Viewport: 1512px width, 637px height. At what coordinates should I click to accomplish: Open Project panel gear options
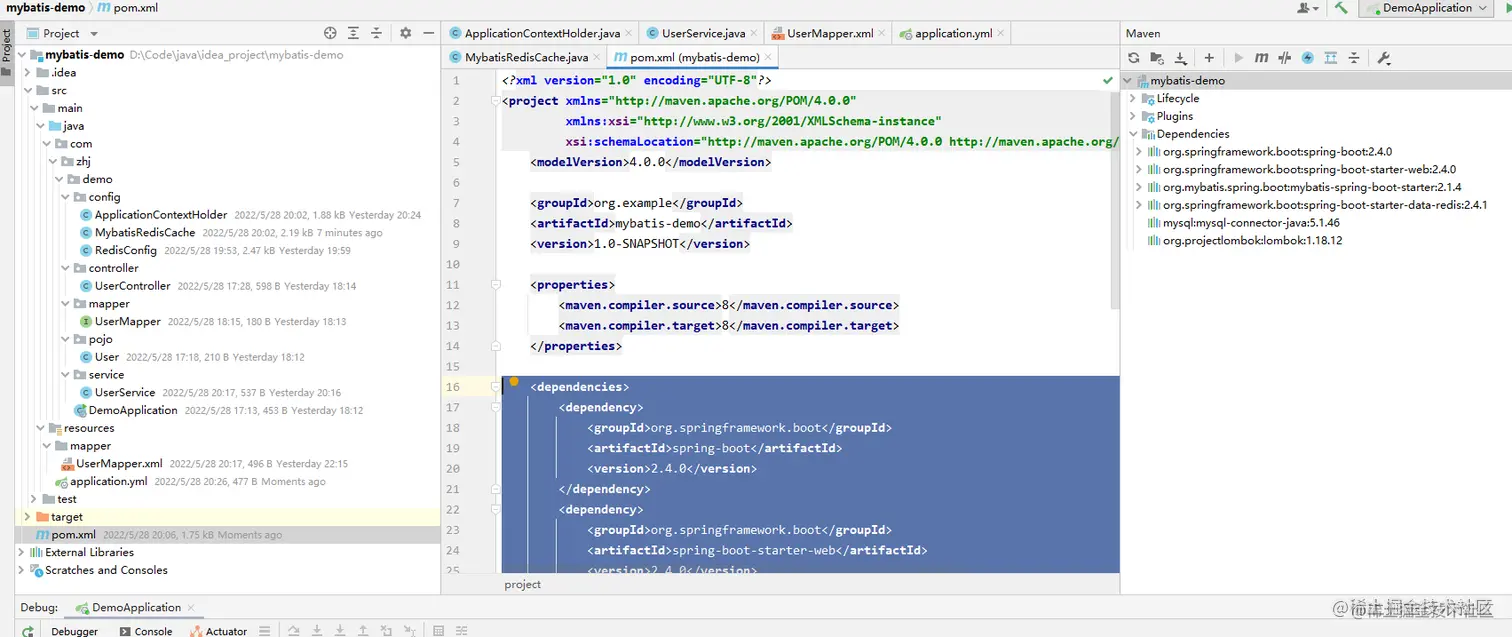coord(405,33)
